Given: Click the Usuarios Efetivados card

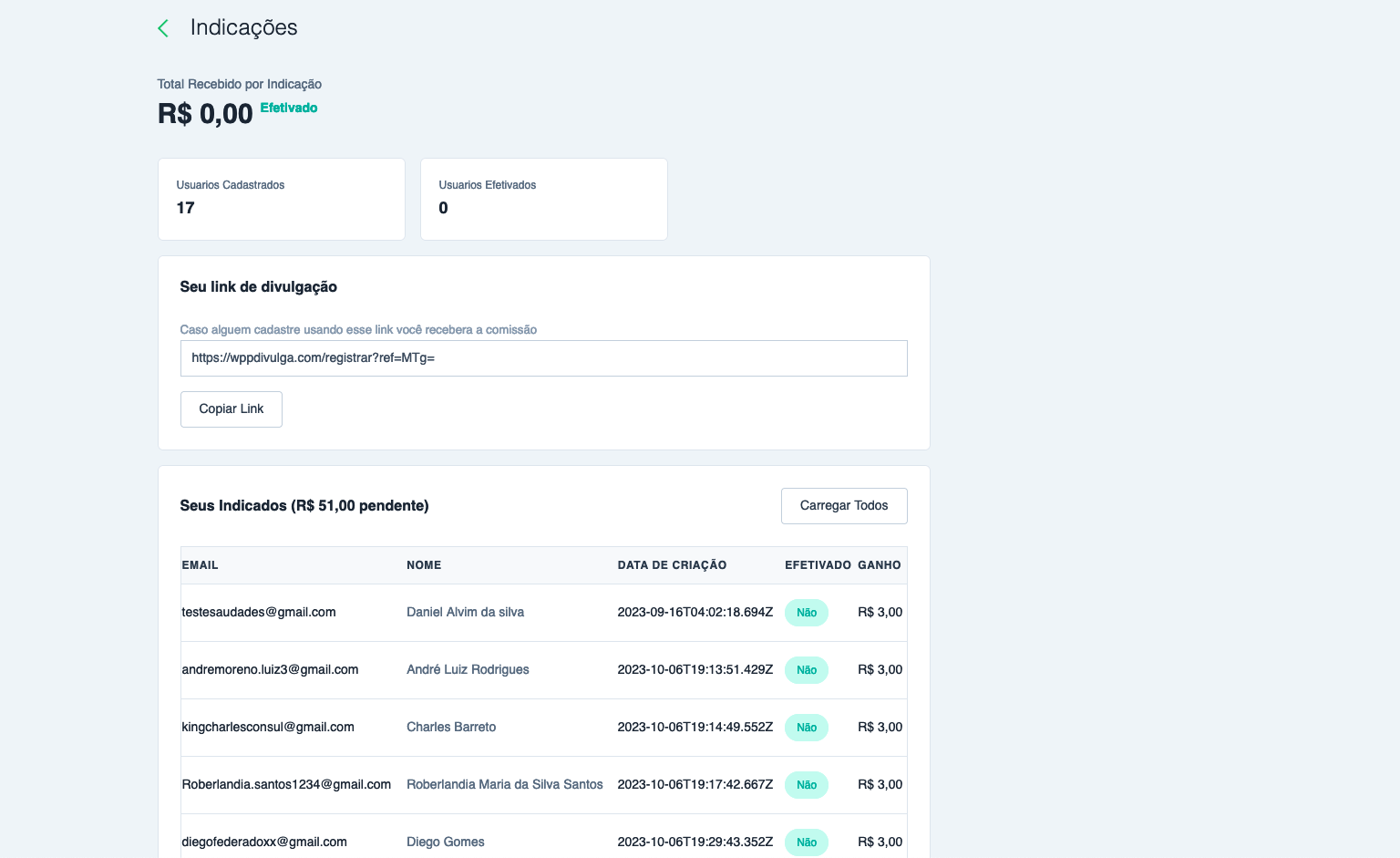Looking at the screenshot, I should 543,199.
